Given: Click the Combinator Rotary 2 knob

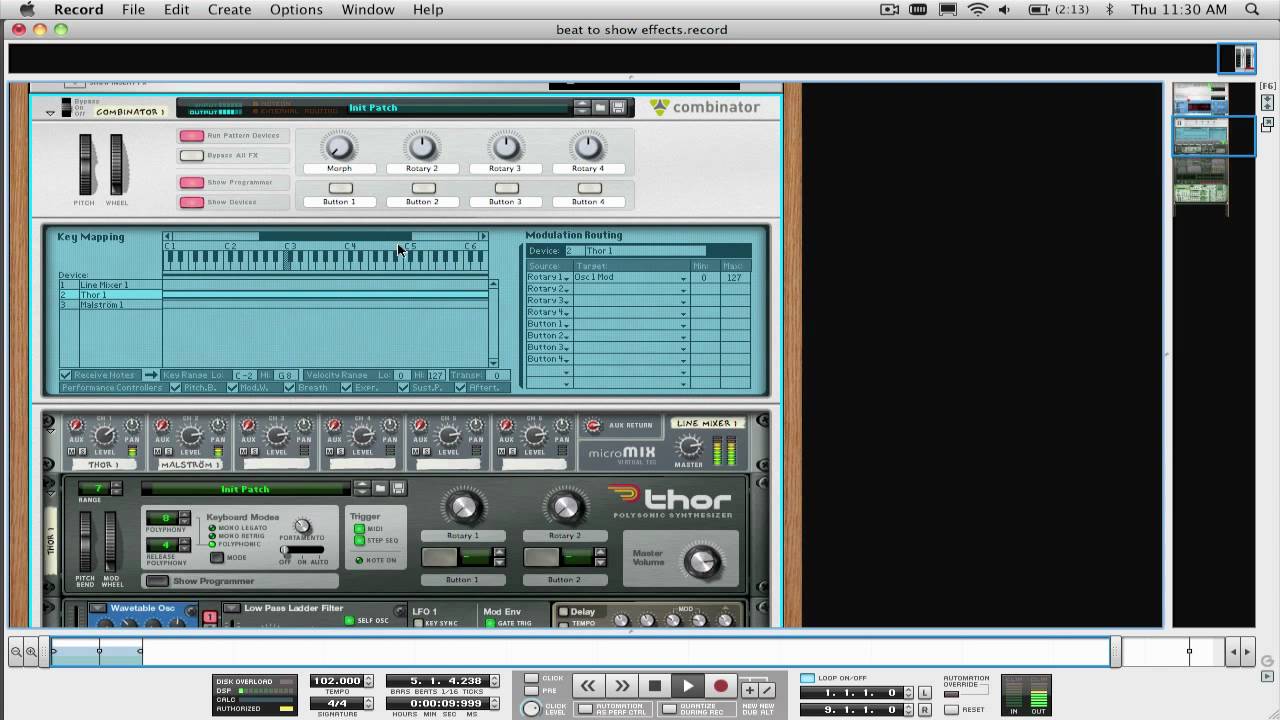Looking at the screenshot, I should pos(422,147).
